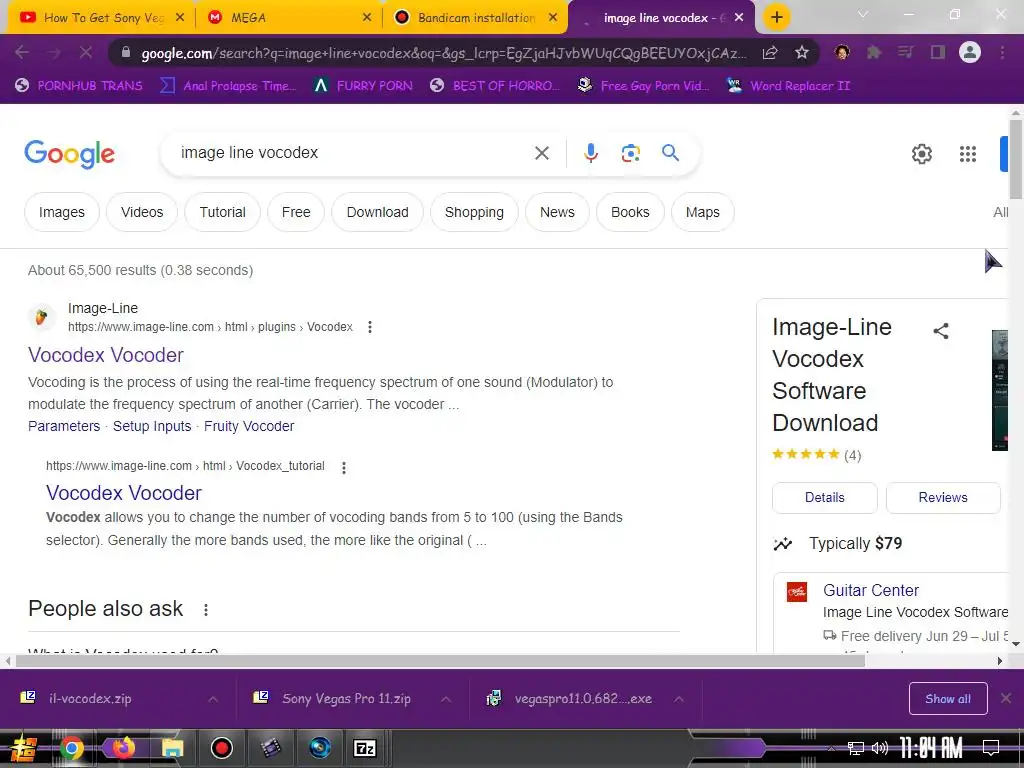Screen dimensions: 1024x768
Task: Open options for first Vocodex Vocoder result
Action: [370, 327]
